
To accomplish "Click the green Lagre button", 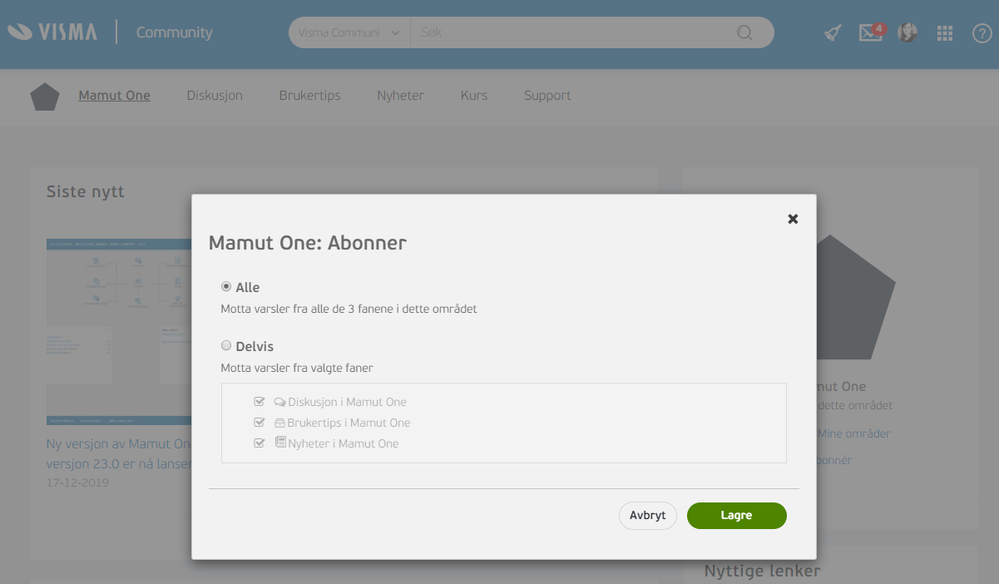I will click(x=737, y=515).
